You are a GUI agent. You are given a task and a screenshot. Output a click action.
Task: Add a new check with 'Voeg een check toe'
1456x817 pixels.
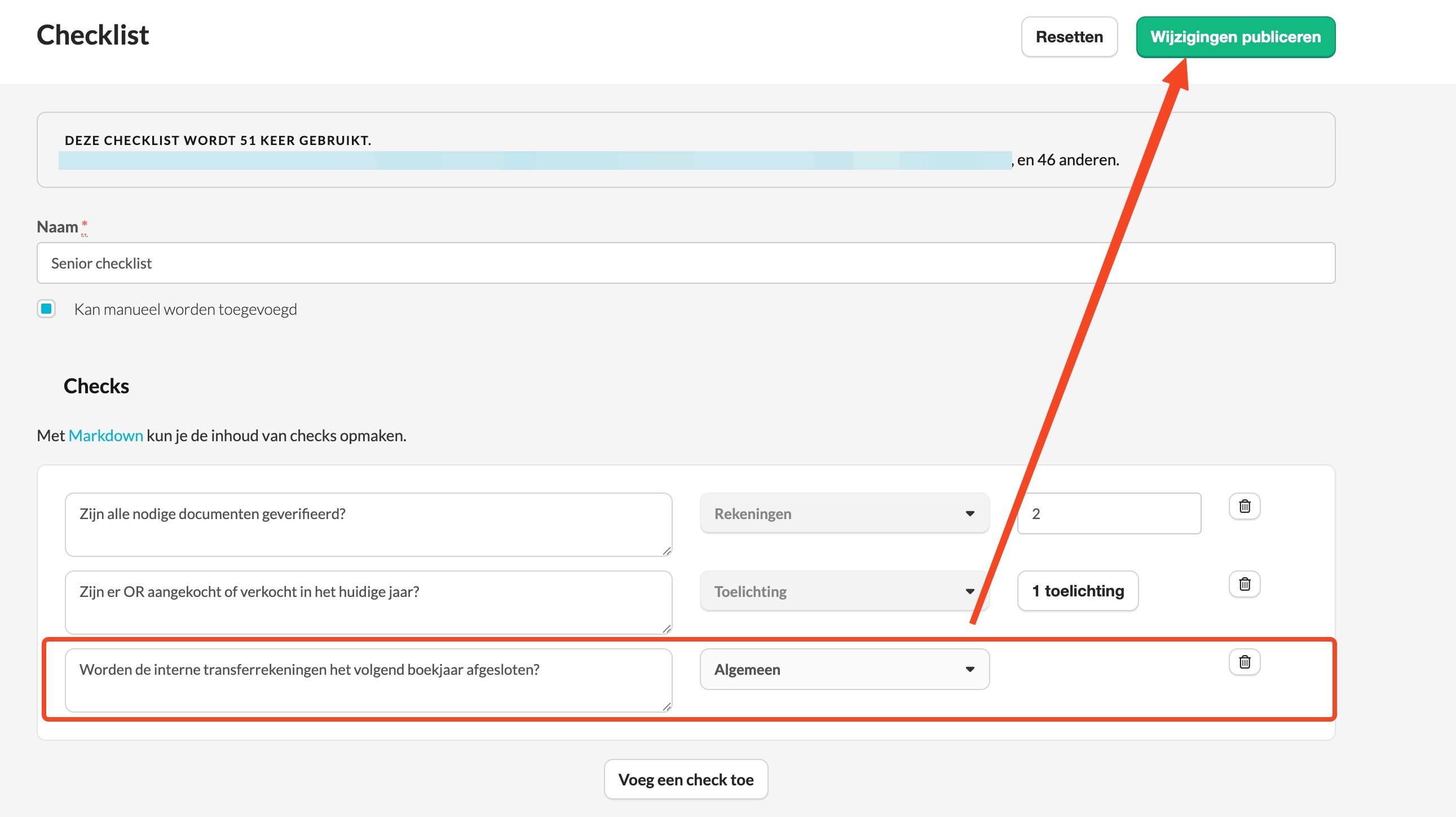pyautogui.click(x=686, y=780)
